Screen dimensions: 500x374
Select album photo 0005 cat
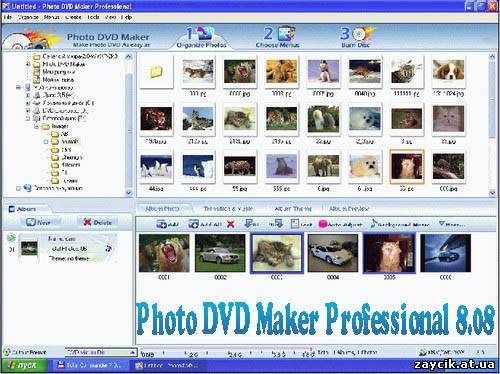tap(389, 253)
